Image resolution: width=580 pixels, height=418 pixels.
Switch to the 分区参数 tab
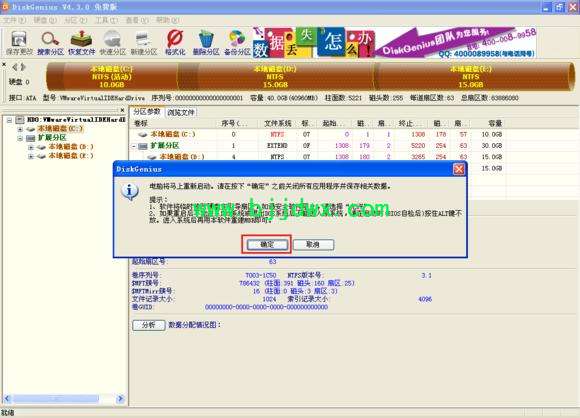147,111
